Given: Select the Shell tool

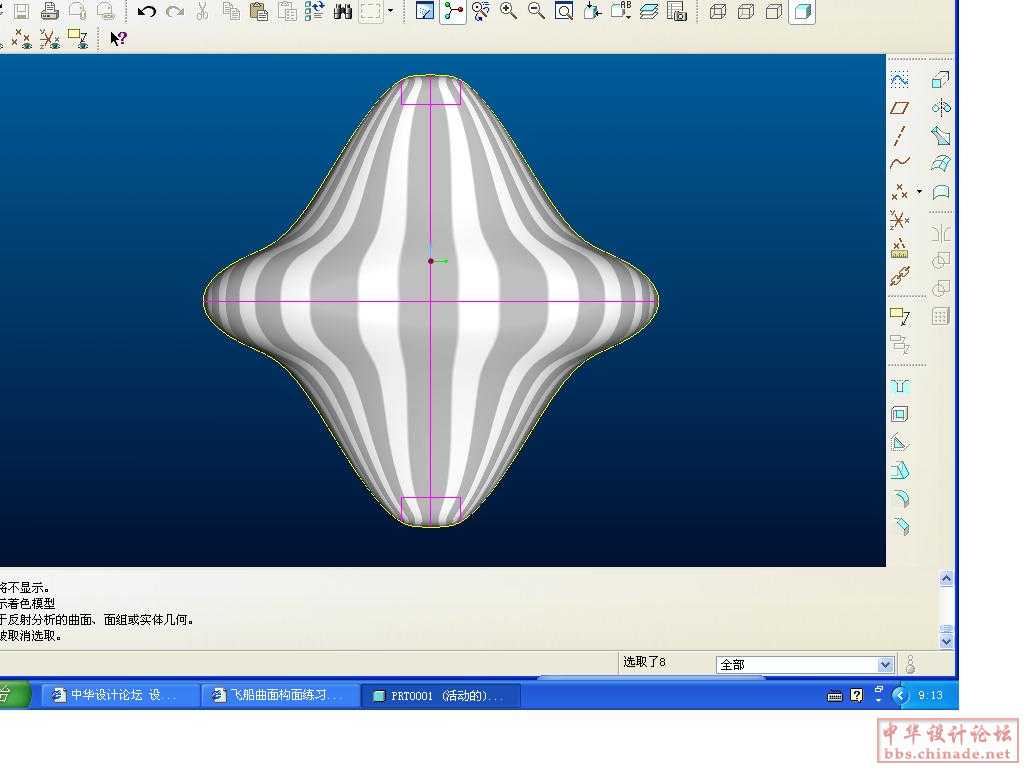Looking at the screenshot, I should tap(900, 414).
